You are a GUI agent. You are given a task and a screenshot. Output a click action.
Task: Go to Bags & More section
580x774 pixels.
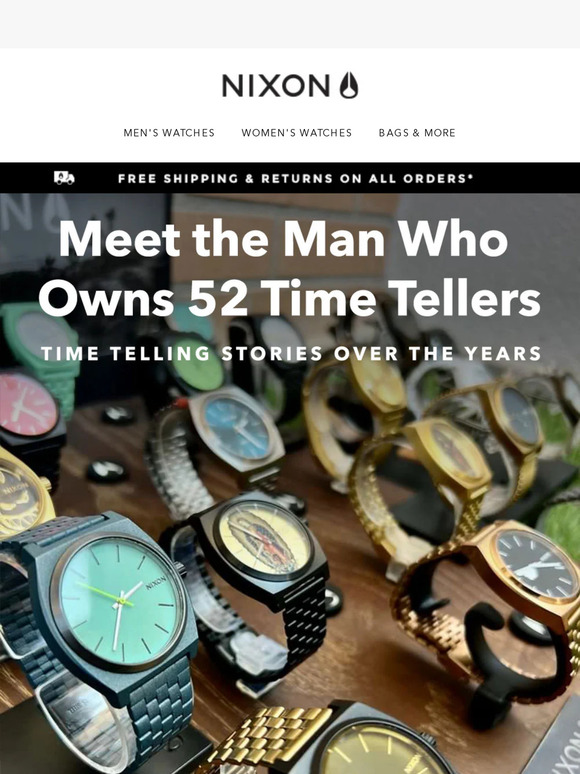pyautogui.click(x=417, y=133)
